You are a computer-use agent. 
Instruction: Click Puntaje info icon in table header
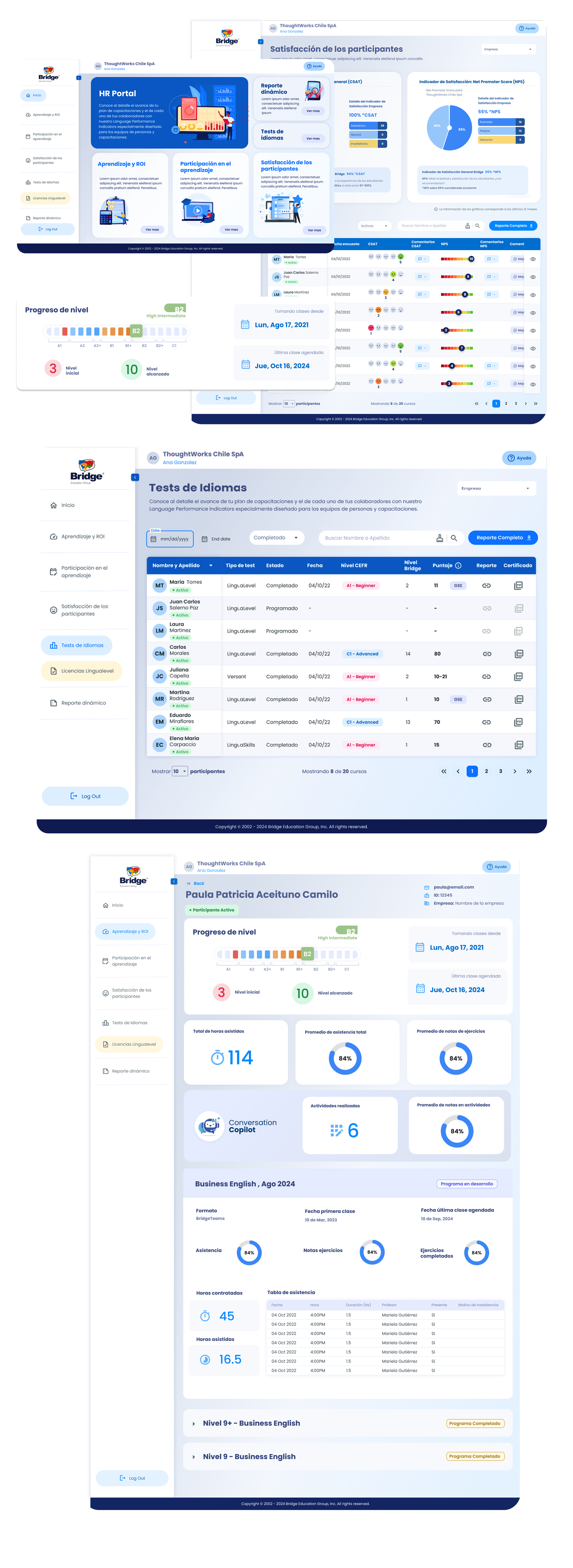pos(458,565)
